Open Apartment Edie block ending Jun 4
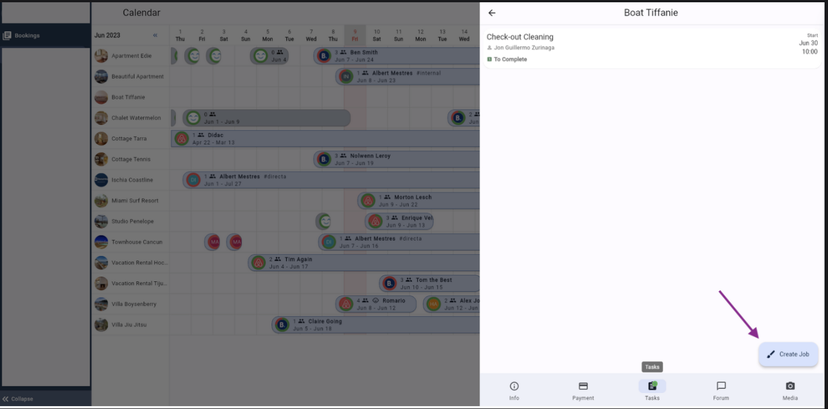Image resolution: width=828 pixels, height=409 pixels. click(x=269, y=56)
